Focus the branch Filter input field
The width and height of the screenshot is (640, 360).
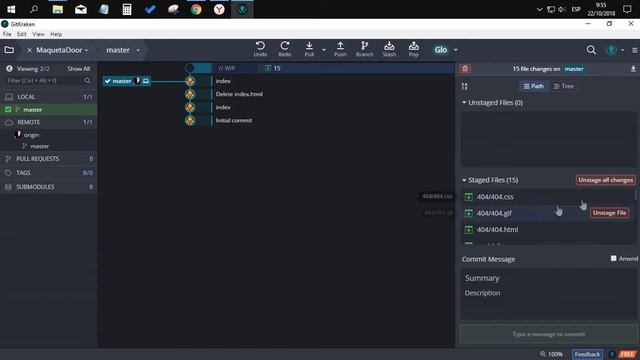tap(48, 80)
